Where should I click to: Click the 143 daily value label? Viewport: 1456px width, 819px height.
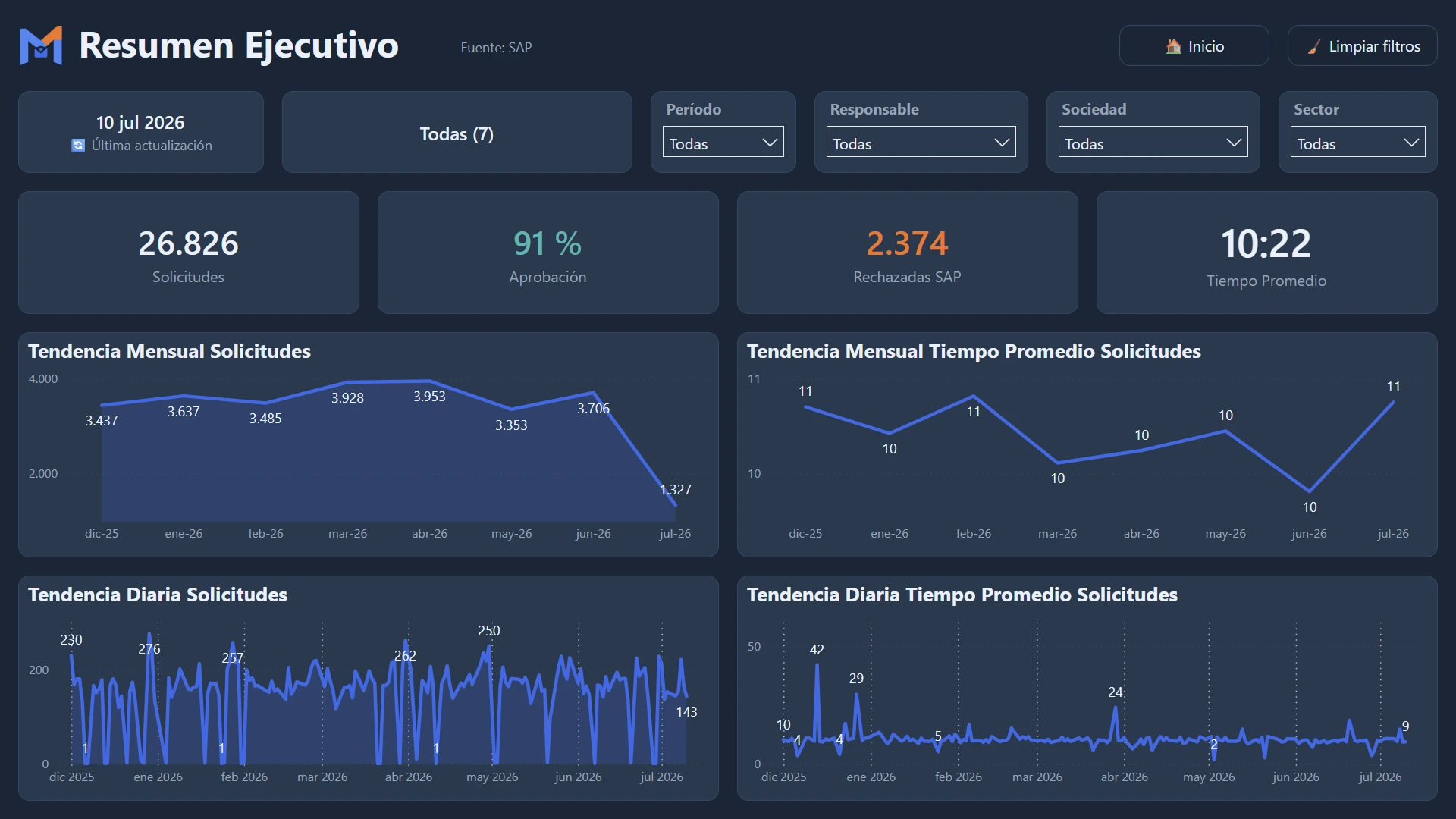pos(686,712)
